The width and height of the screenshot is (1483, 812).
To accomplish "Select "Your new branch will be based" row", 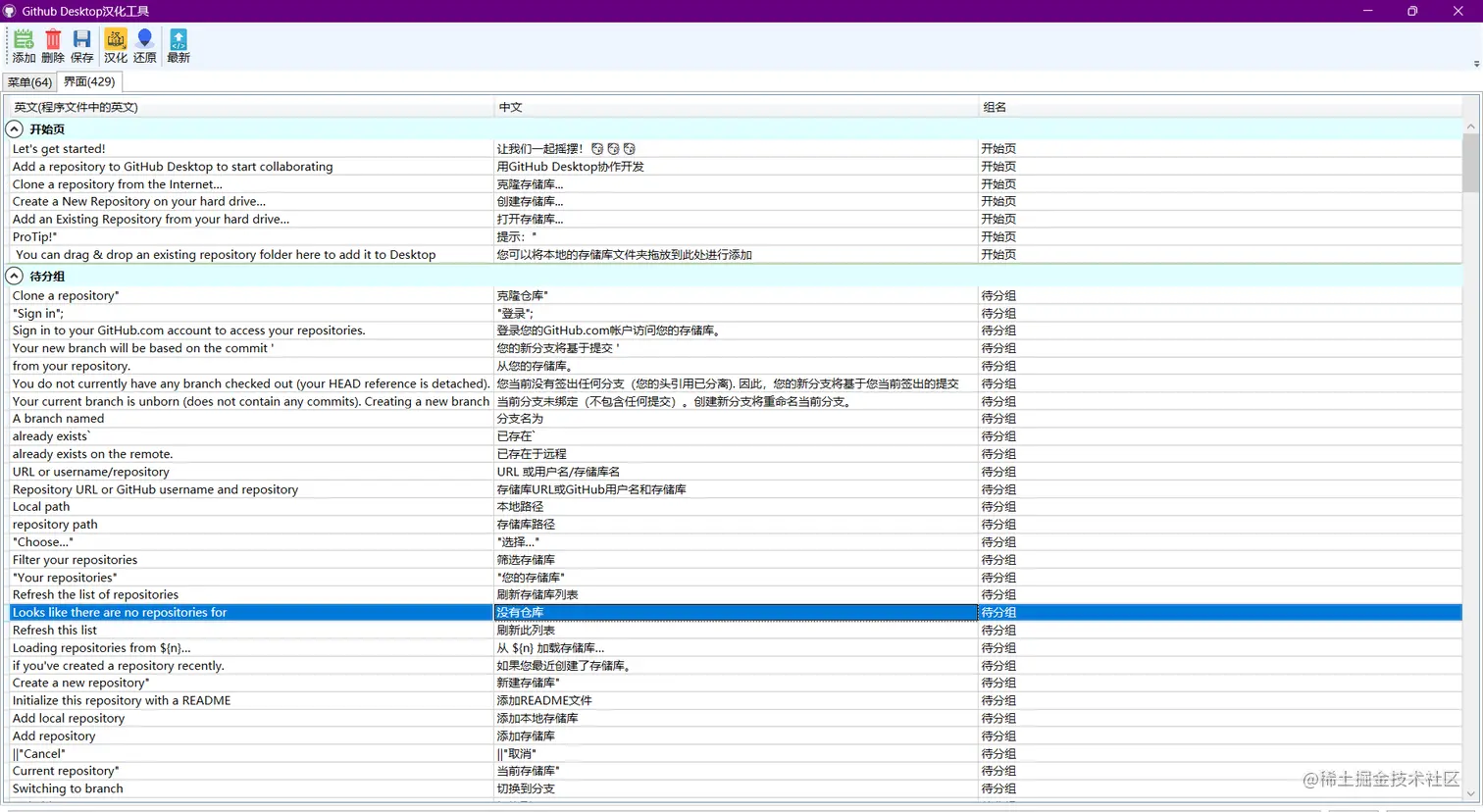I will pyautogui.click(x=736, y=348).
